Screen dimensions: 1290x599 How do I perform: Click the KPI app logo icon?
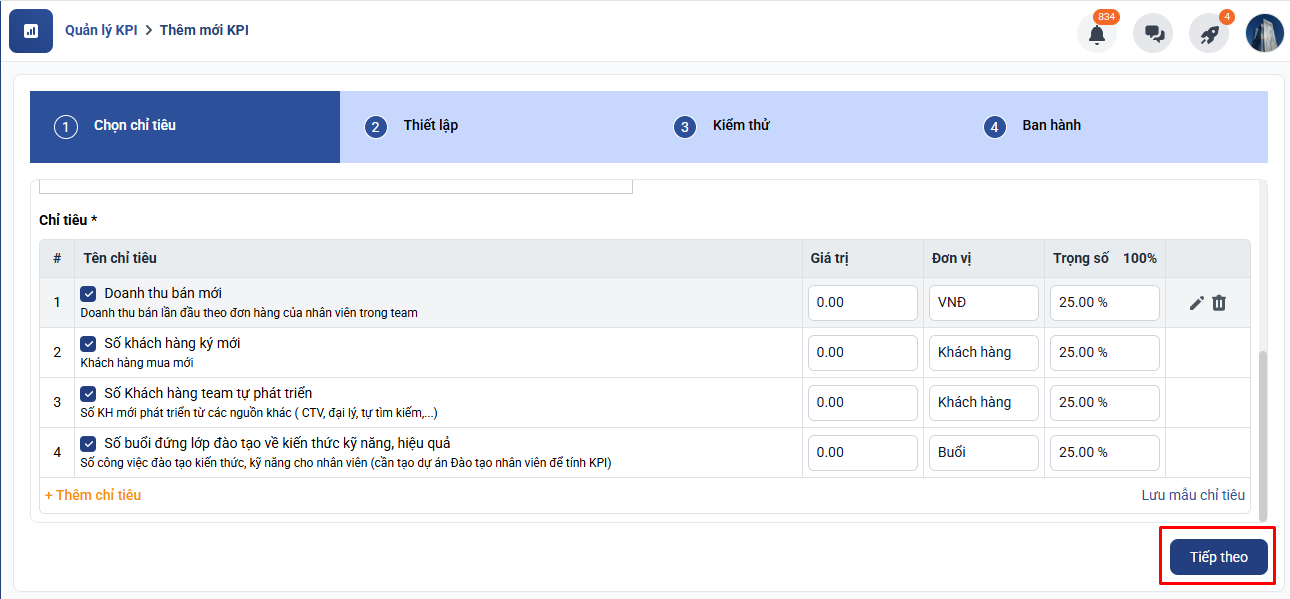pos(30,31)
